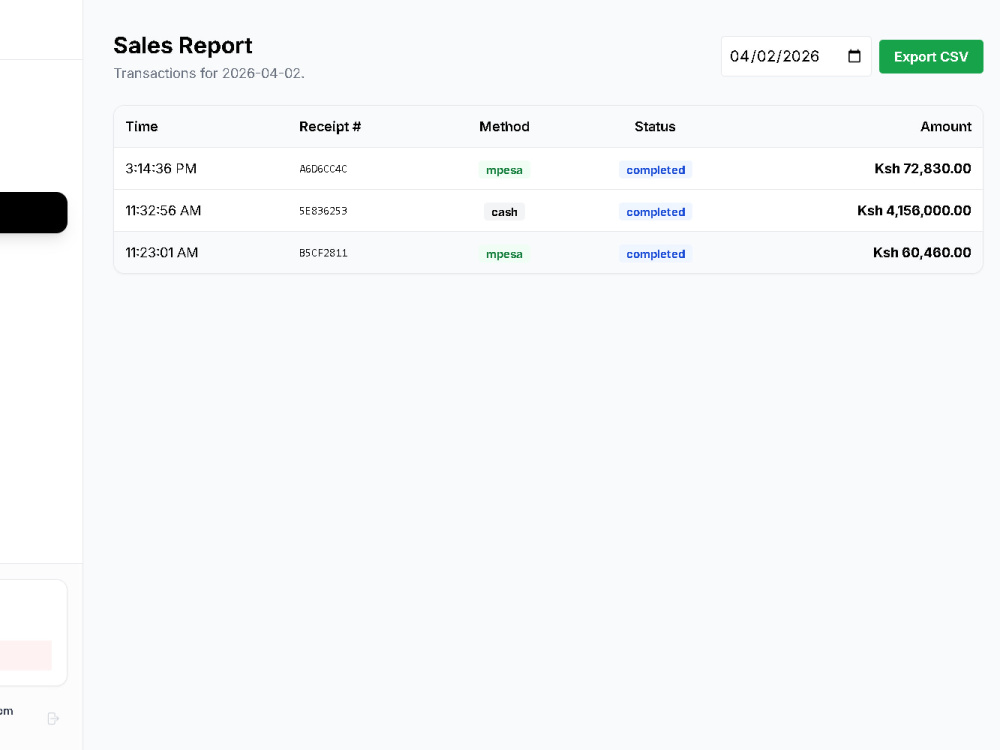Click the completed status in the cash row
The height and width of the screenshot is (750, 1000).
point(655,212)
